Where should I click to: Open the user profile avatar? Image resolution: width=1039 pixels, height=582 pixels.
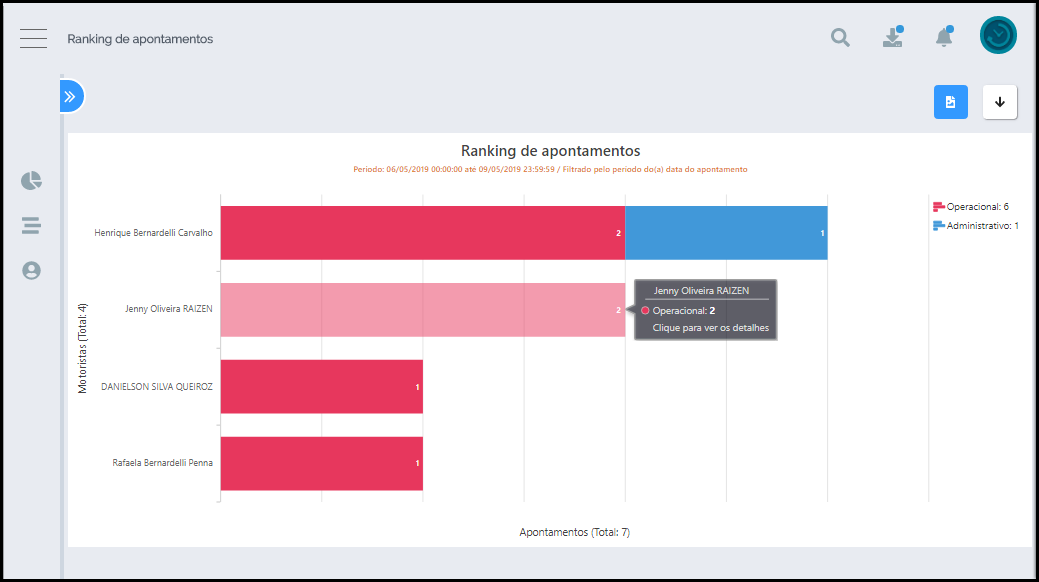(x=997, y=35)
